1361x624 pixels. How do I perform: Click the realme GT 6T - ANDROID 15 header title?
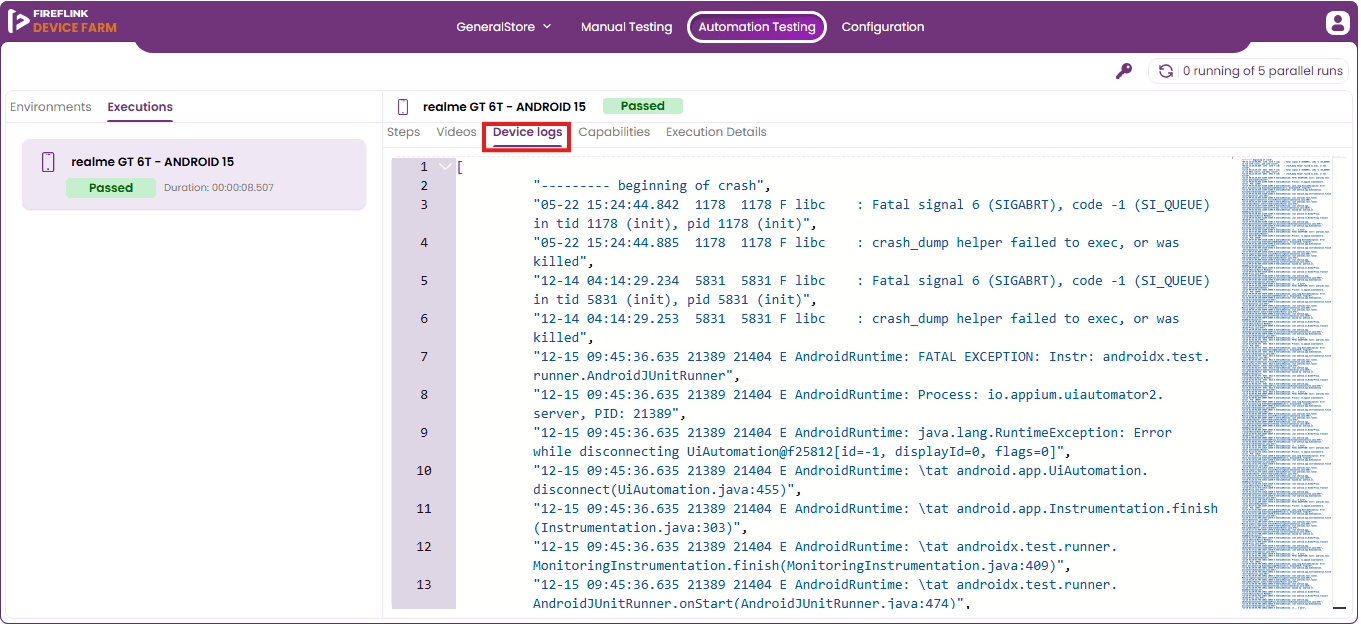pyautogui.click(x=504, y=107)
